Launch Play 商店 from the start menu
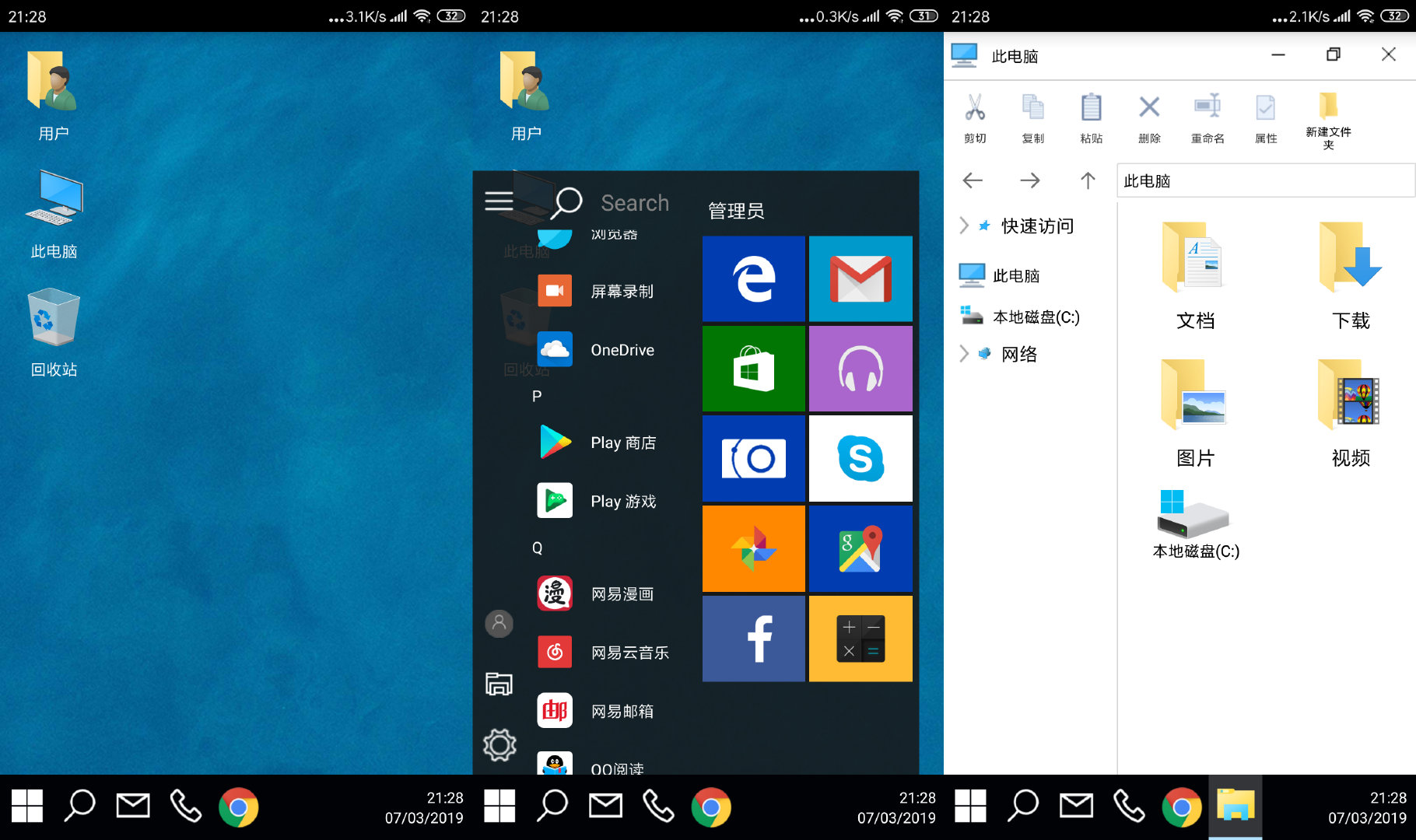Image resolution: width=1416 pixels, height=840 pixels. (x=622, y=443)
